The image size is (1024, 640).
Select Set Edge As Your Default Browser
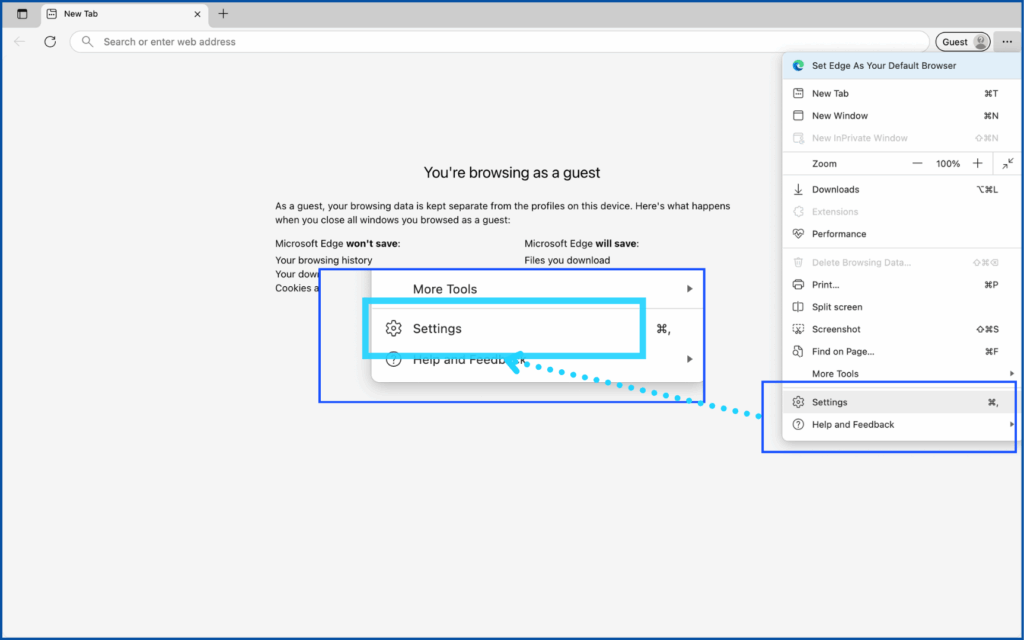pyautogui.click(x=884, y=66)
